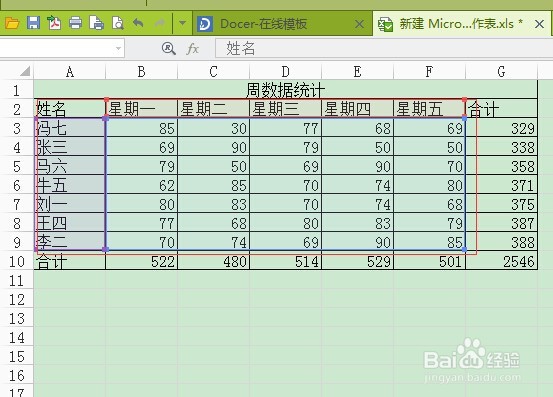Click the title cell 周数据统计

pyautogui.click(x=285, y=90)
